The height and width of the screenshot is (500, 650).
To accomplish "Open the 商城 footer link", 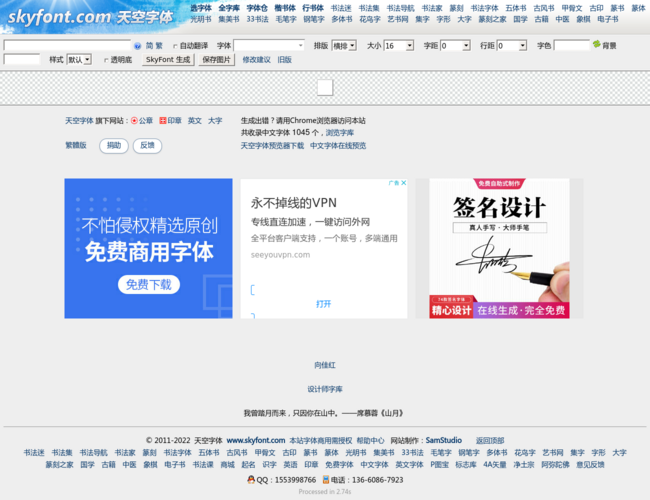I will pyautogui.click(x=227, y=465).
